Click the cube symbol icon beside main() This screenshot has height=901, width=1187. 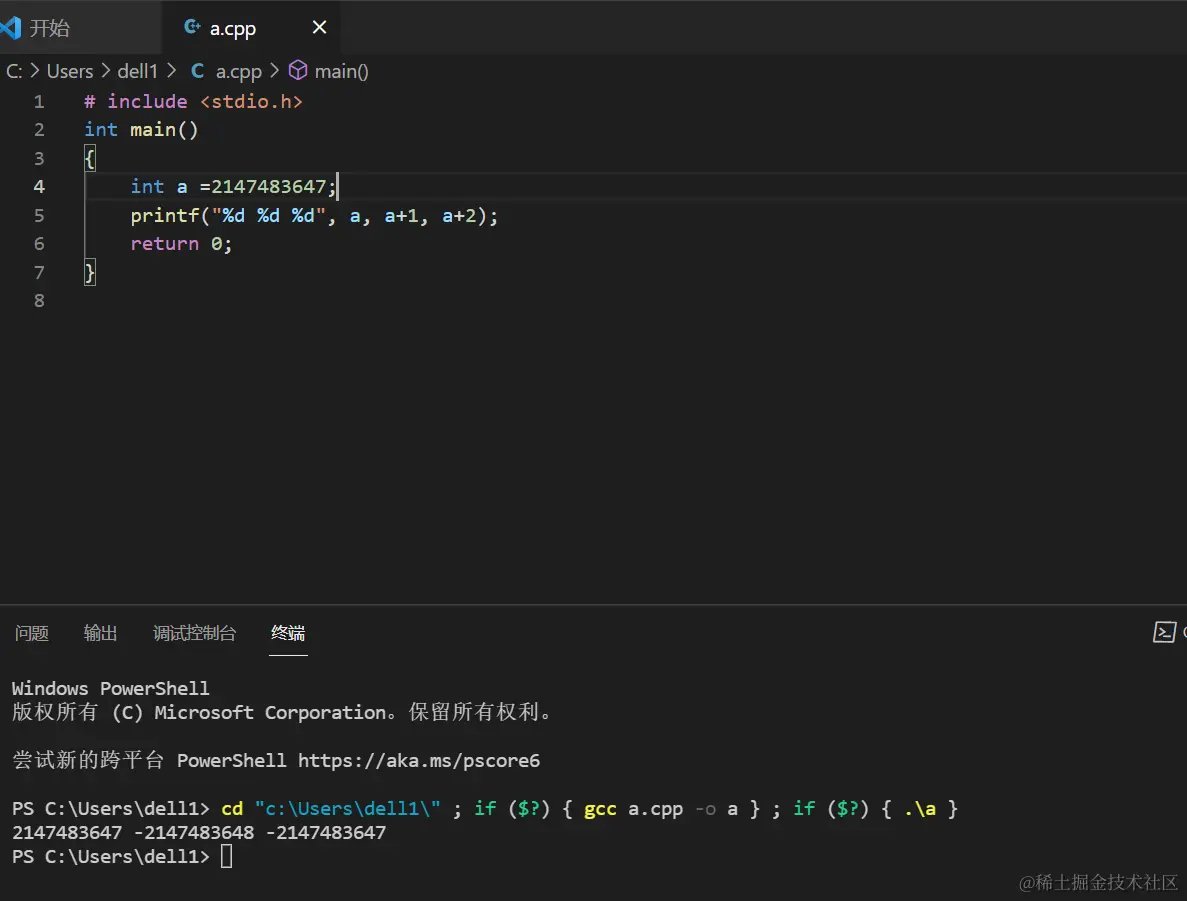pyautogui.click(x=298, y=70)
